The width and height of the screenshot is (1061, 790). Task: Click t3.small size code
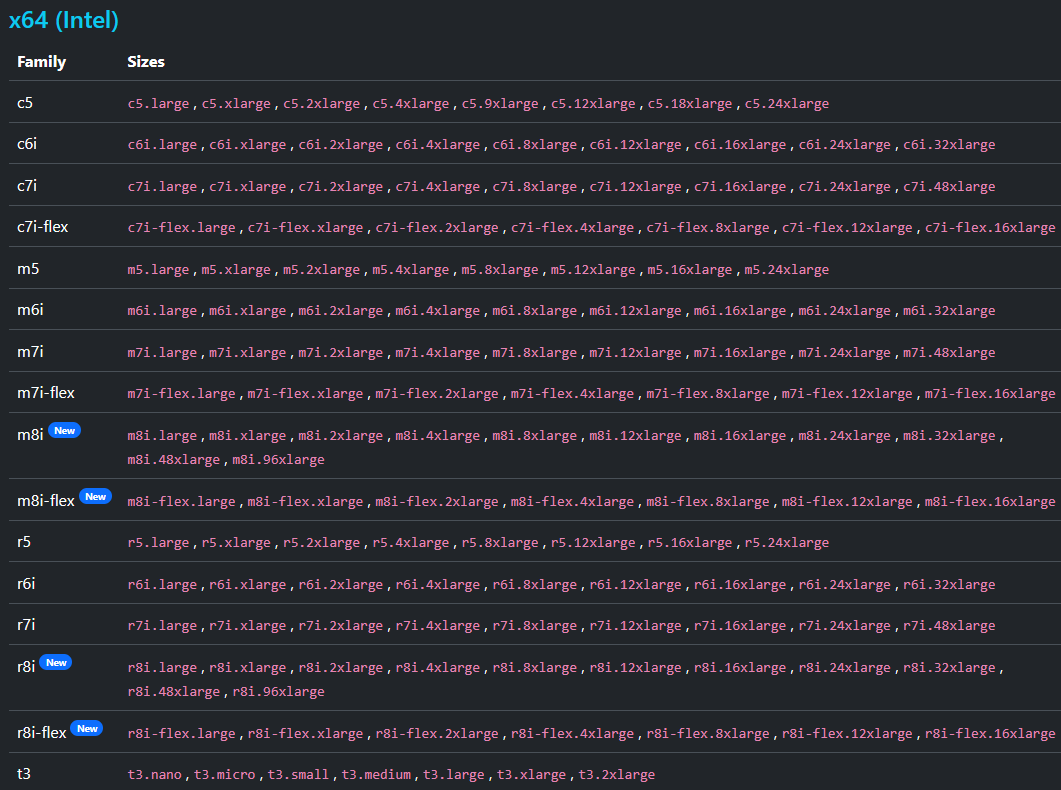298,775
